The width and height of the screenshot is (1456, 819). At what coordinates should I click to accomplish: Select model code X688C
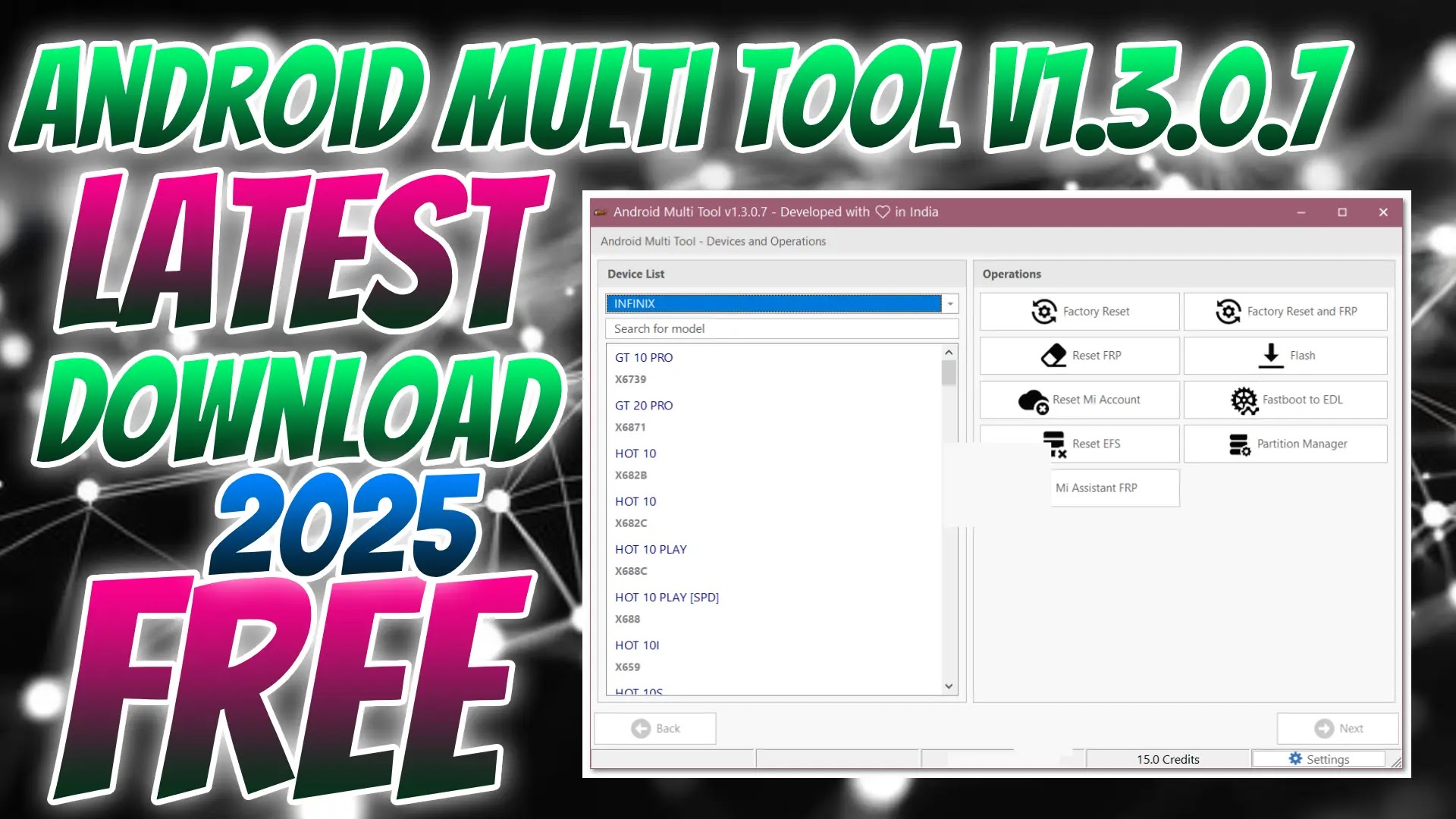(x=631, y=571)
